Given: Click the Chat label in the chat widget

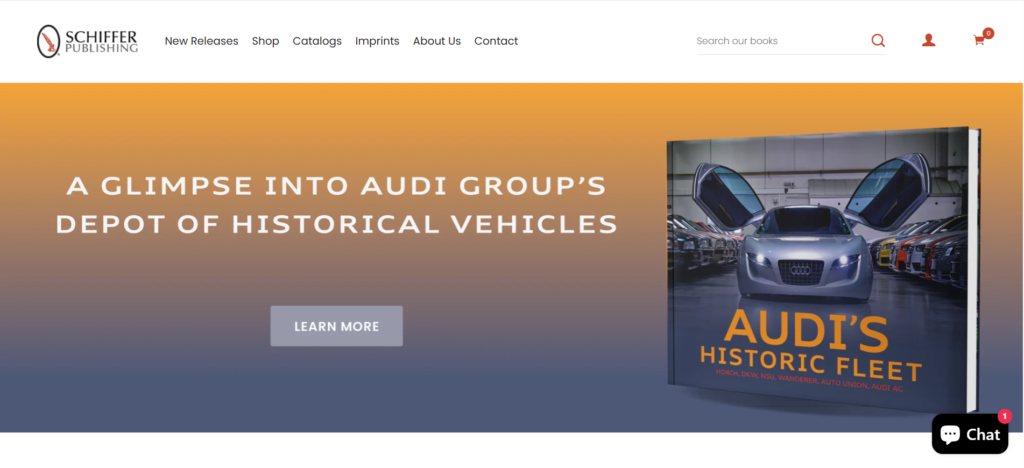Looking at the screenshot, I should coord(983,434).
